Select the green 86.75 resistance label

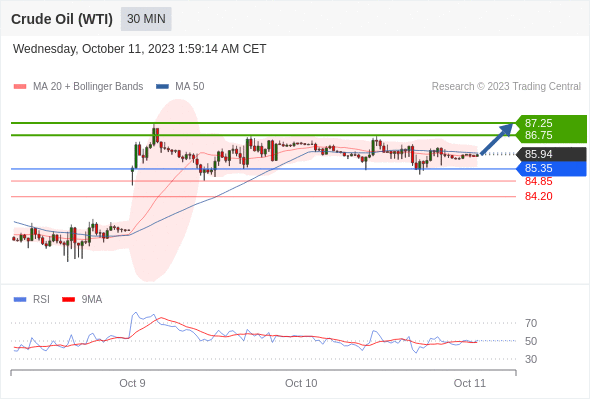click(538, 135)
